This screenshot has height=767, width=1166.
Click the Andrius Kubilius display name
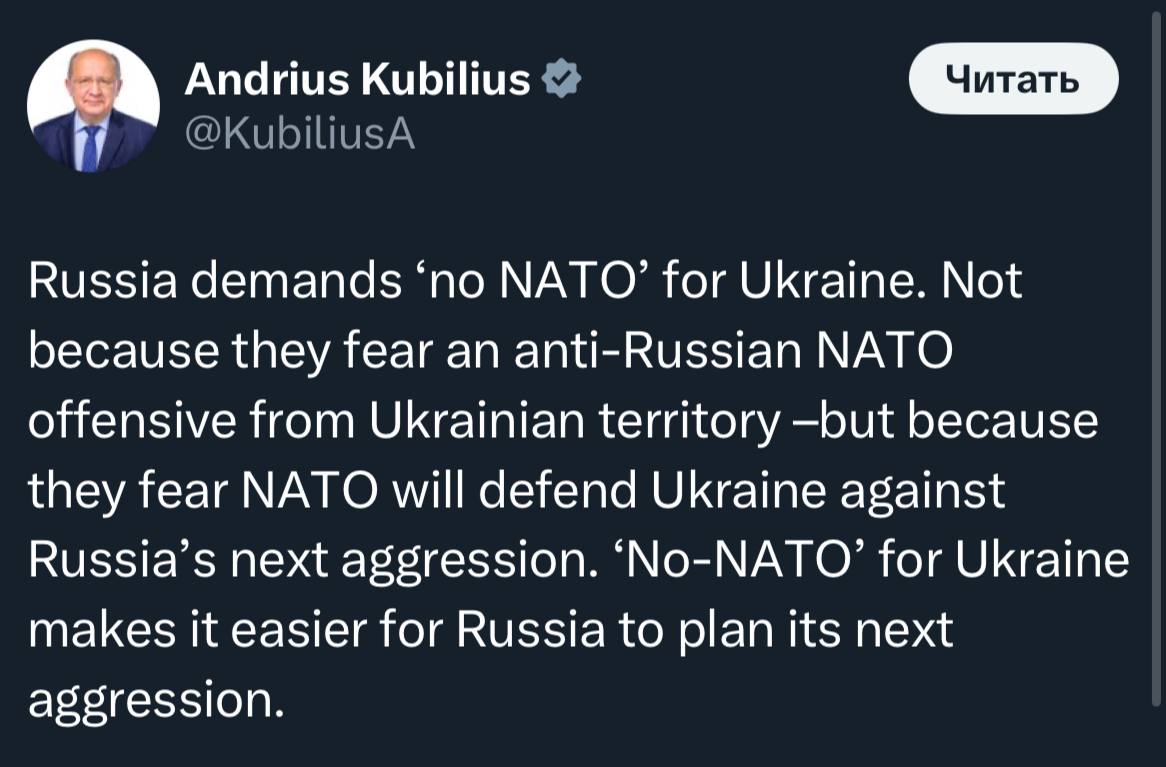(357, 80)
